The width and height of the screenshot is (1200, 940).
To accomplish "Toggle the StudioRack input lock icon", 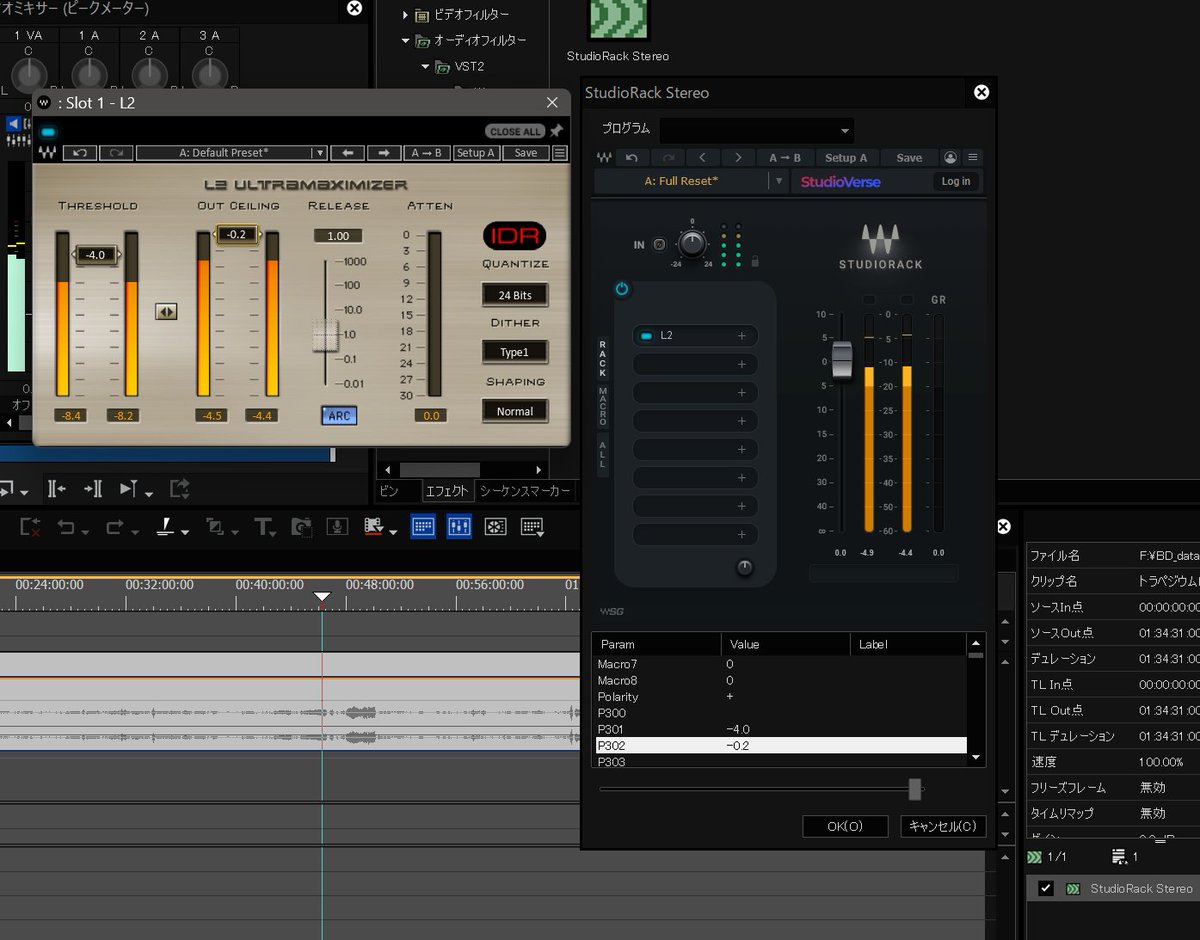I will [x=755, y=262].
